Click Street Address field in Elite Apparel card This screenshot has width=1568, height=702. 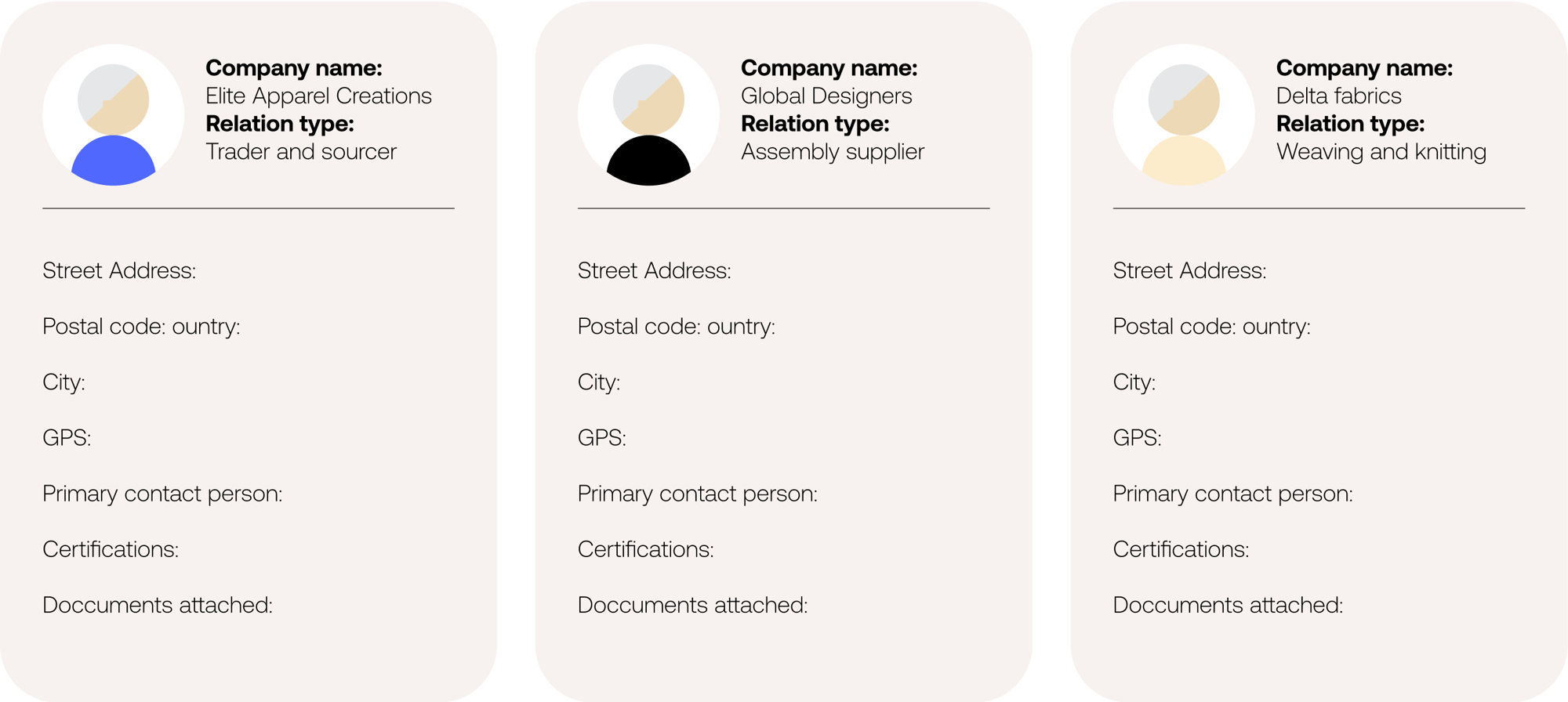(119, 271)
